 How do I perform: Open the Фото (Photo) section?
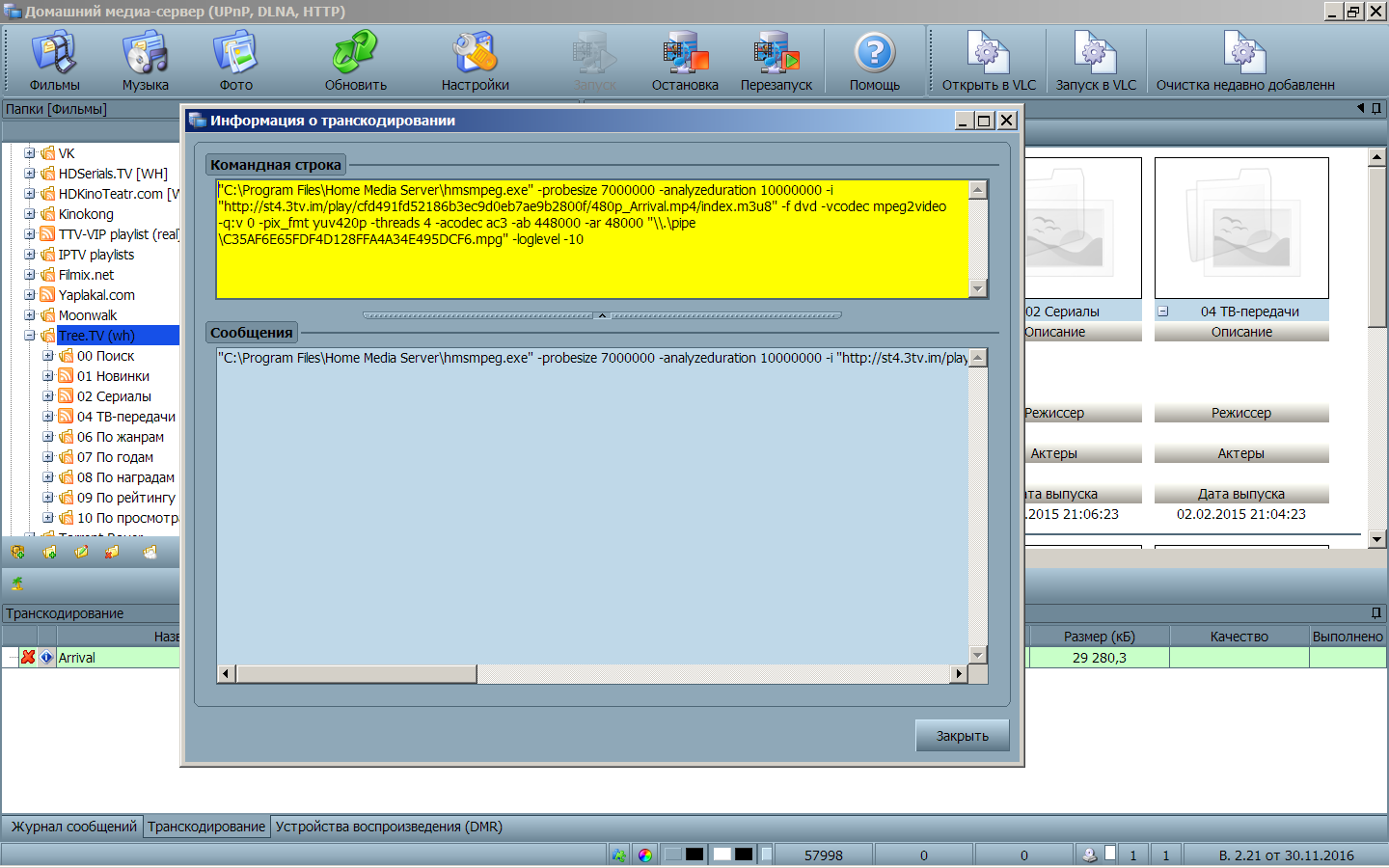235,61
